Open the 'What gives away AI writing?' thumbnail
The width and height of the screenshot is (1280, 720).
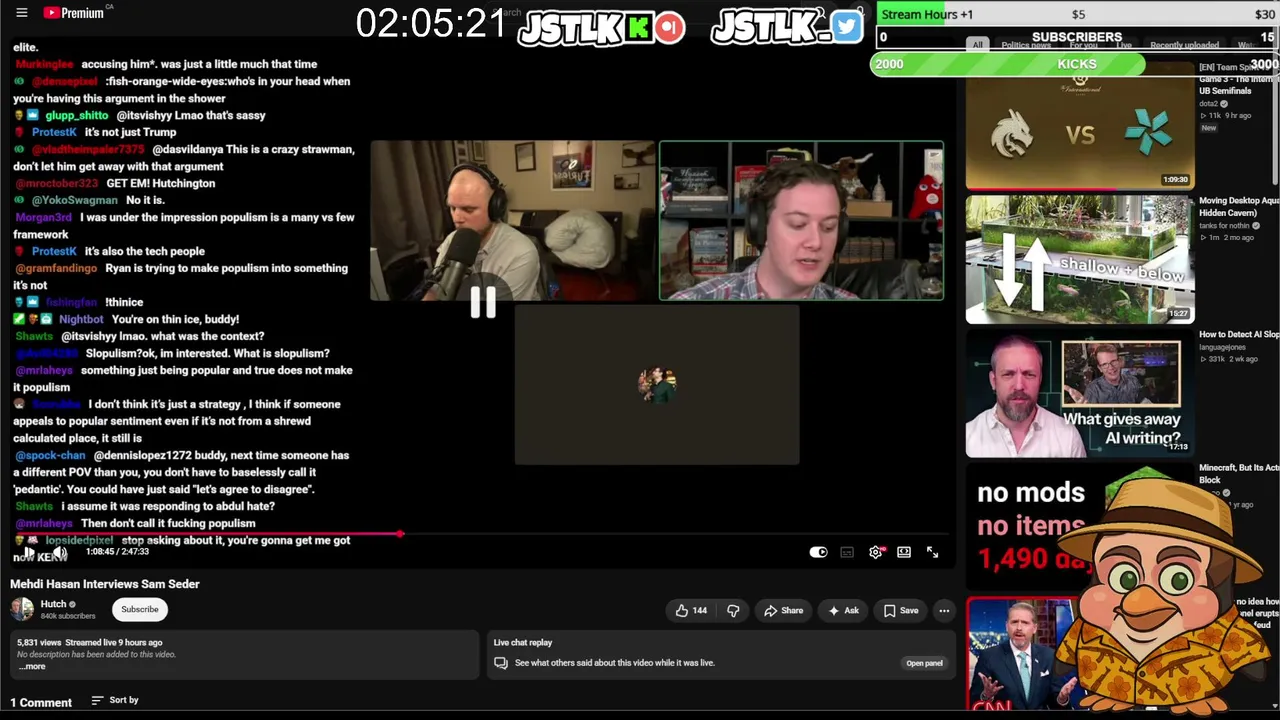click(x=1080, y=394)
